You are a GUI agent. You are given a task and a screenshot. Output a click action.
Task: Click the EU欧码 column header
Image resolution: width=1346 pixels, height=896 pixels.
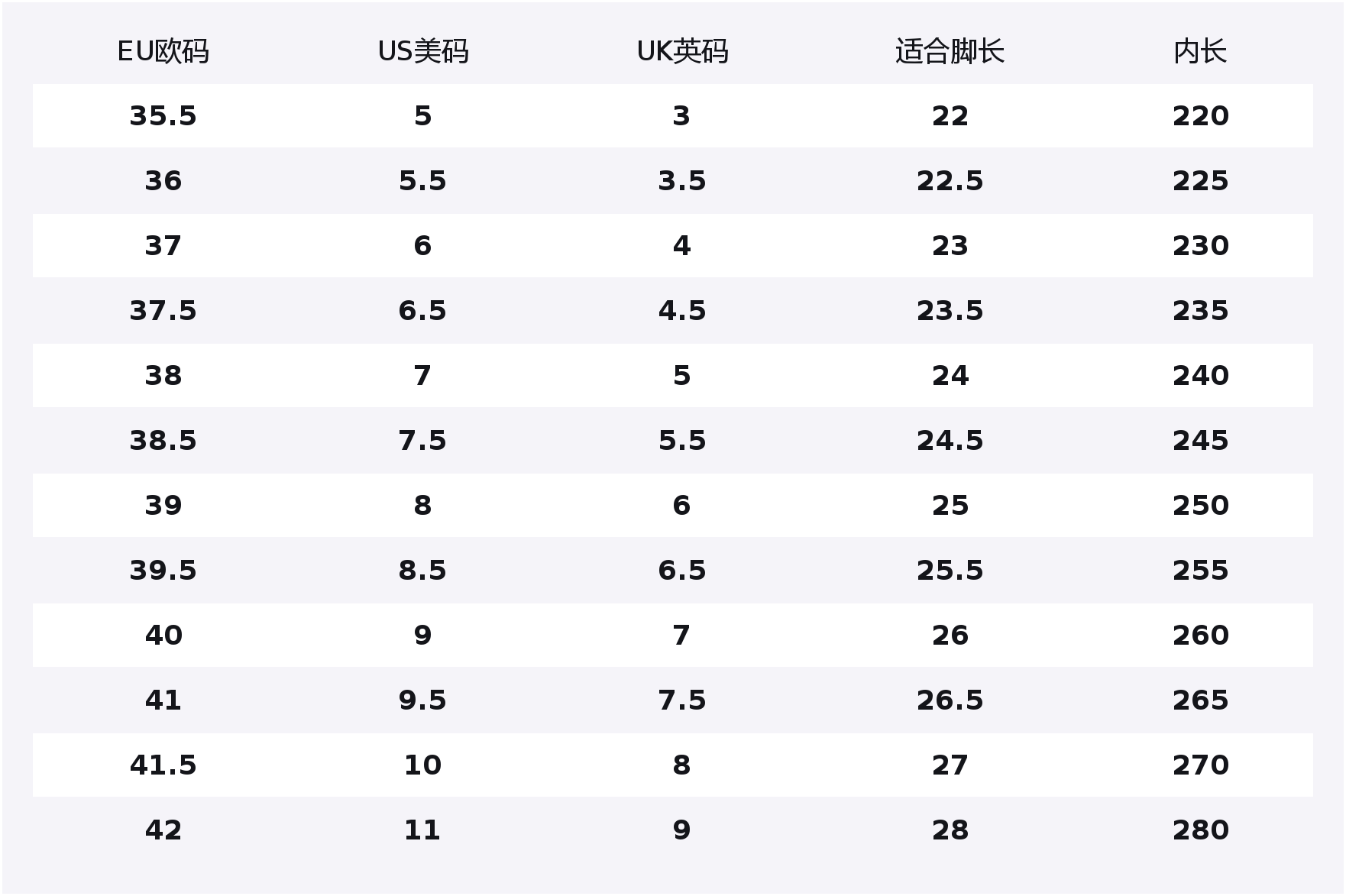click(x=163, y=52)
